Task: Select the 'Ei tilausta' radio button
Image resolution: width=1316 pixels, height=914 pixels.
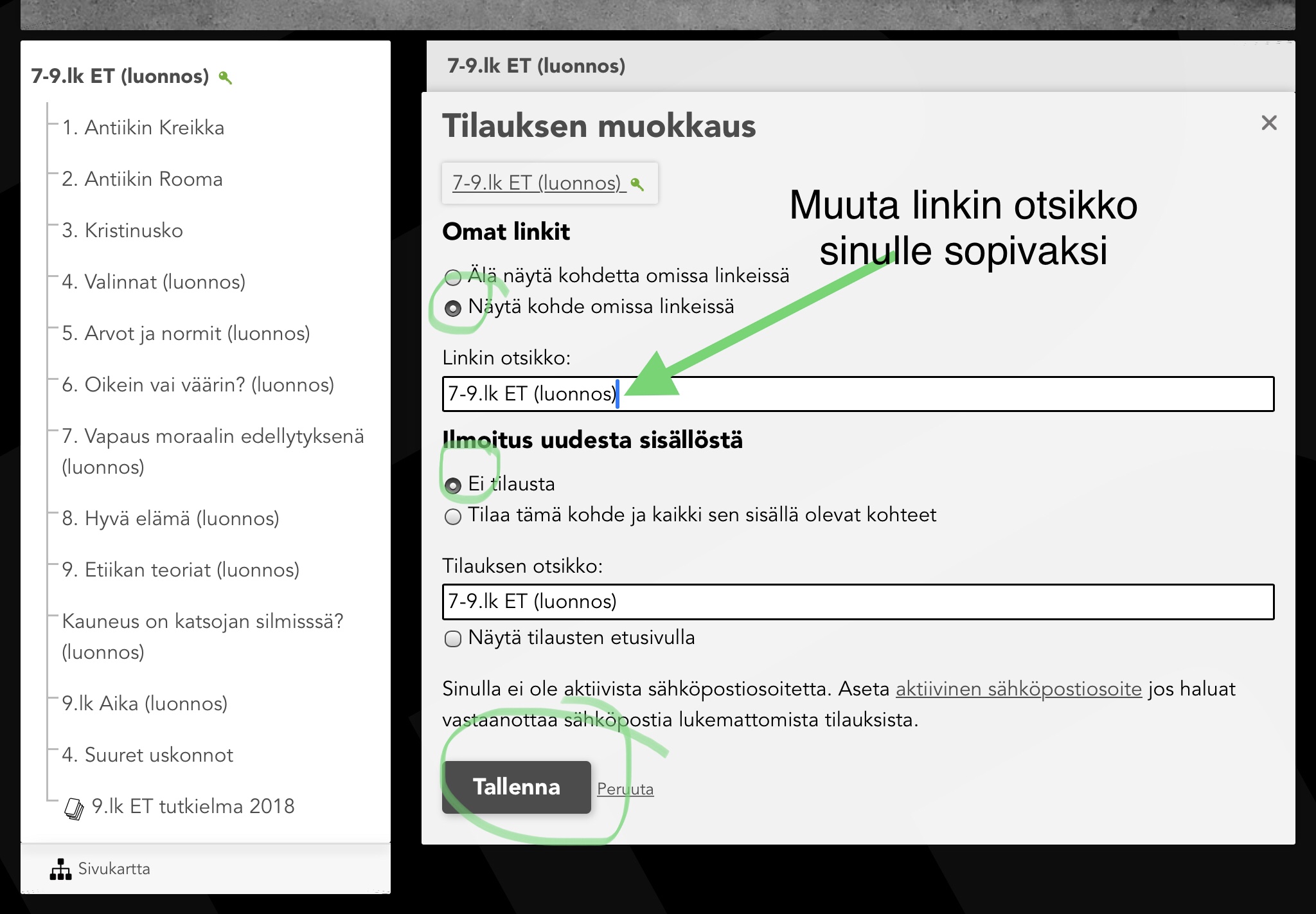Action: click(453, 485)
